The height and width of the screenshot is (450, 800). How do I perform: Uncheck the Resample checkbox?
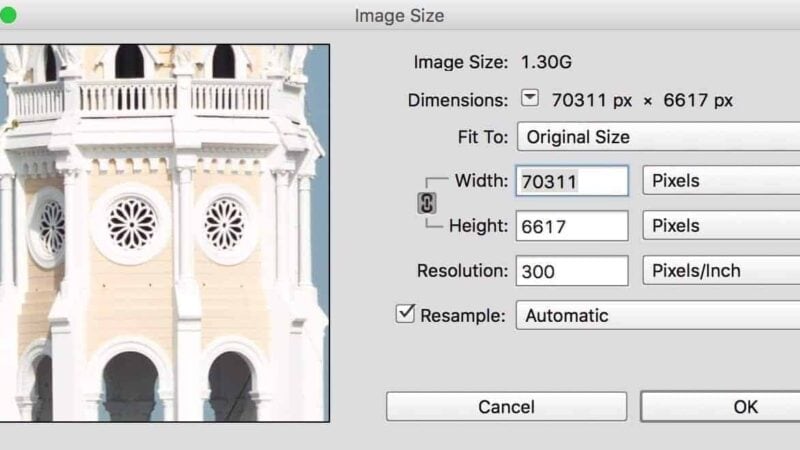pyautogui.click(x=405, y=313)
